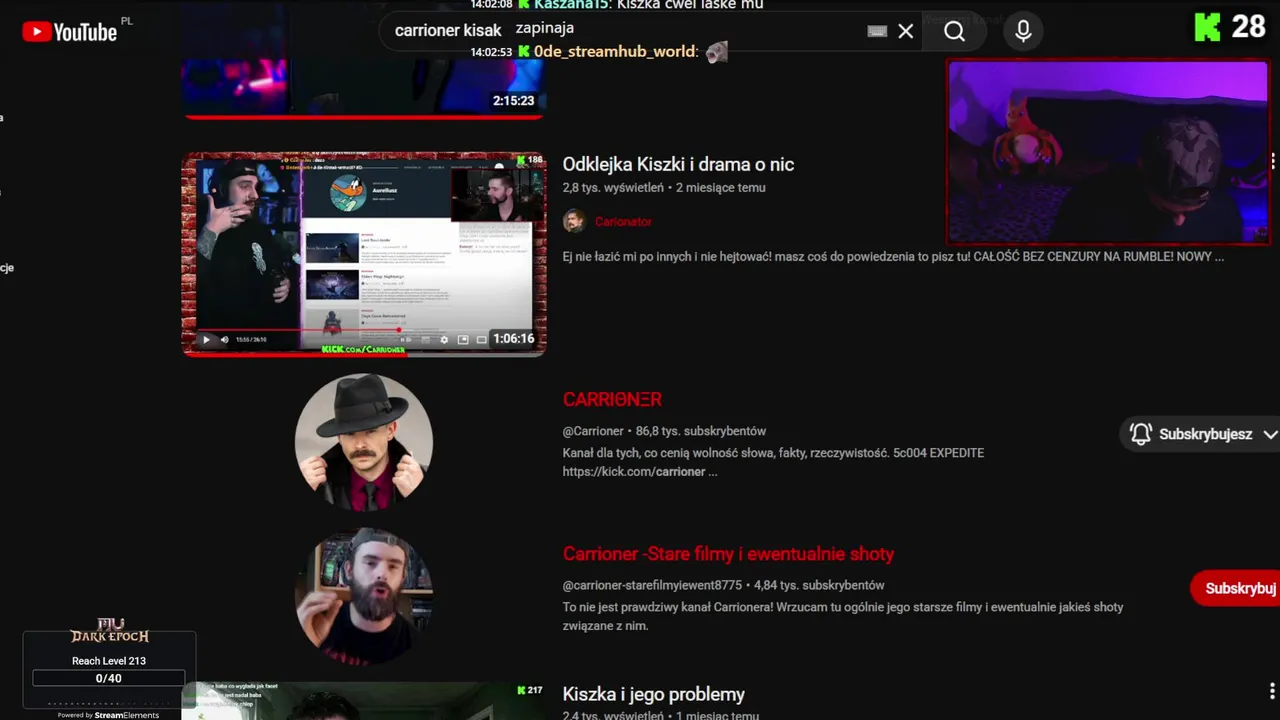The image size is (1280, 720).
Task: Click the Carionator channel avatar
Action: click(x=574, y=221)
